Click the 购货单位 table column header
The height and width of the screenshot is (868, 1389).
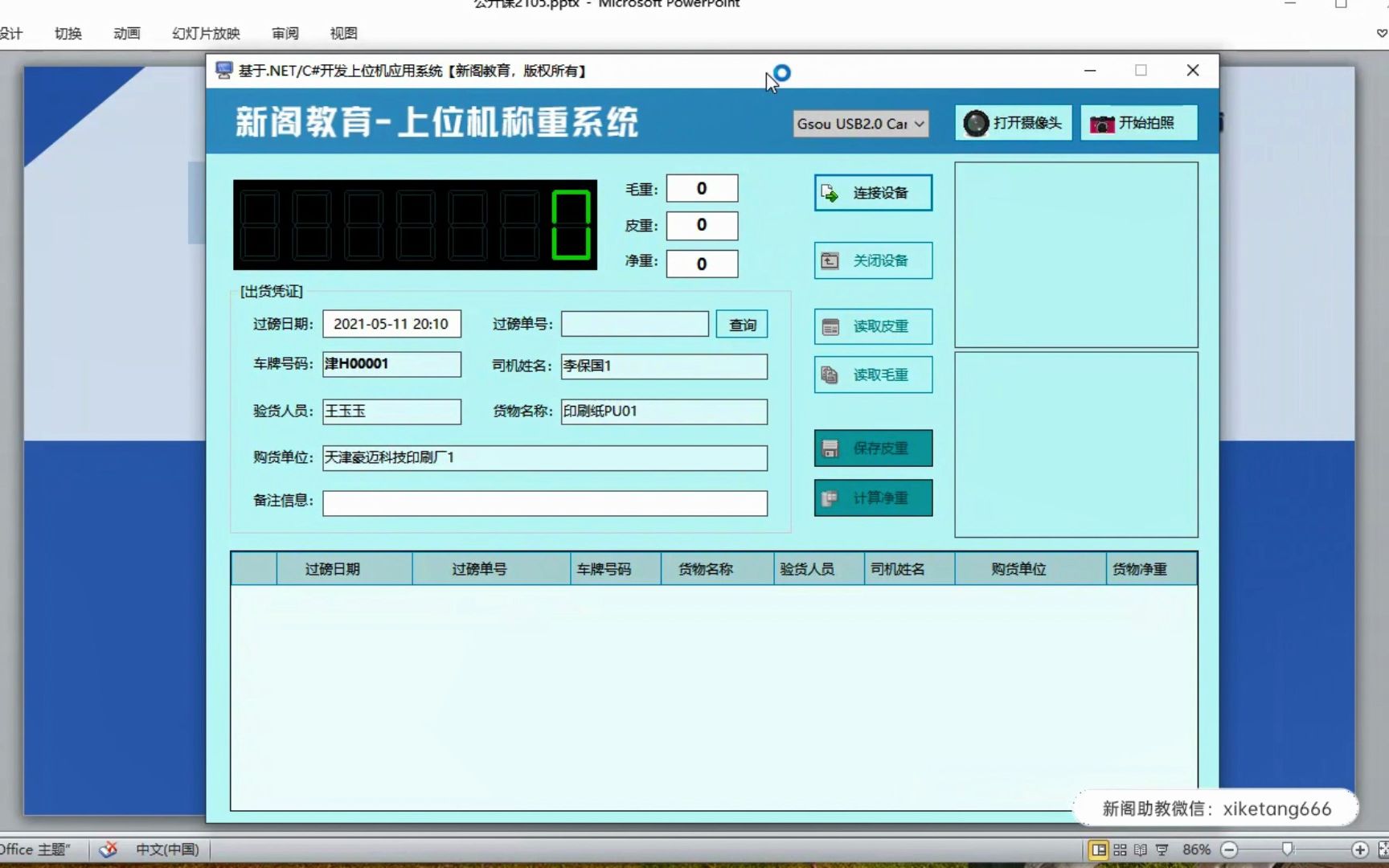coord(1030,569)
